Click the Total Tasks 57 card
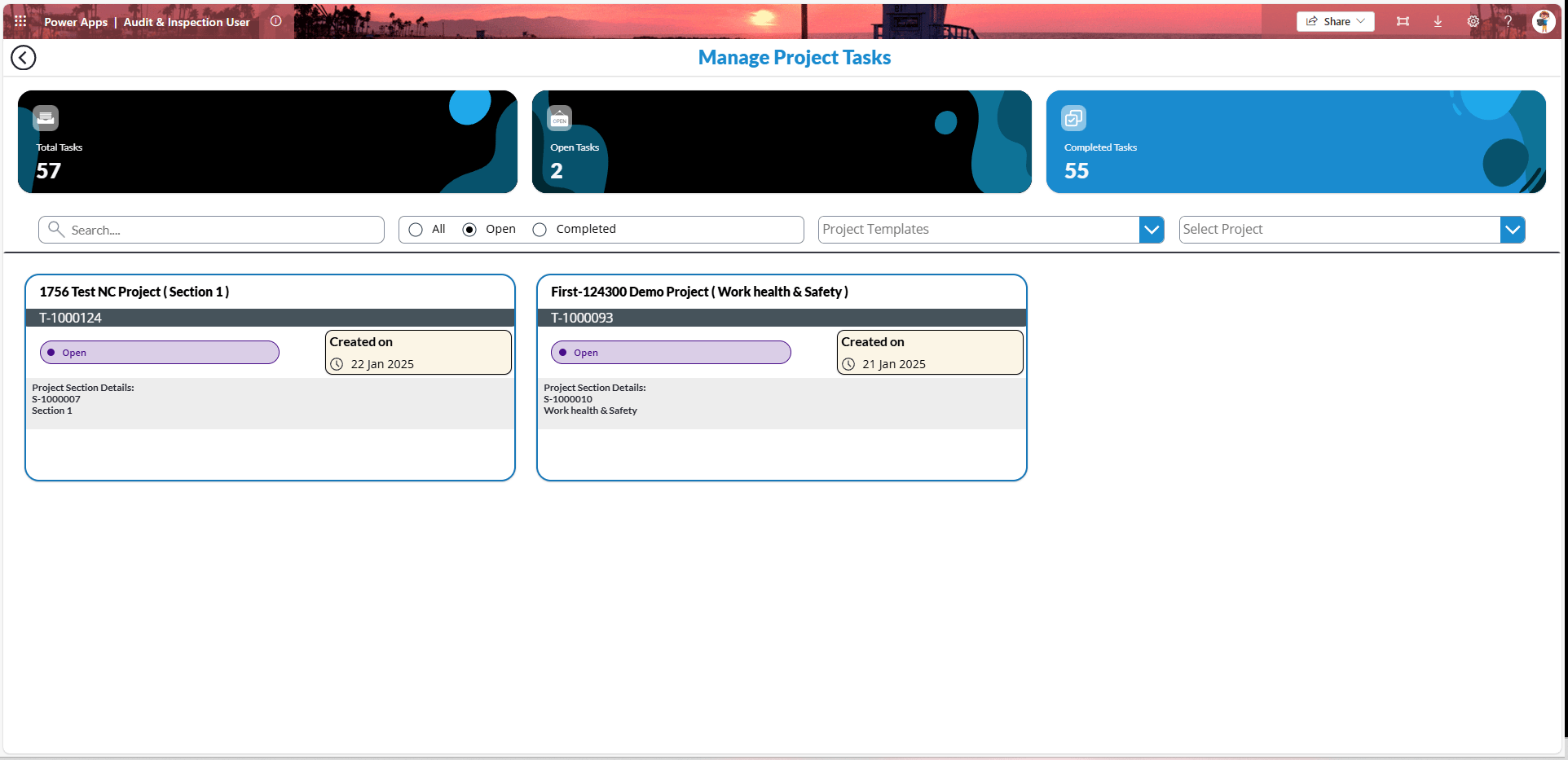Image resolution: width=1568 pixels, height=760 pixels. coord(267,142)
